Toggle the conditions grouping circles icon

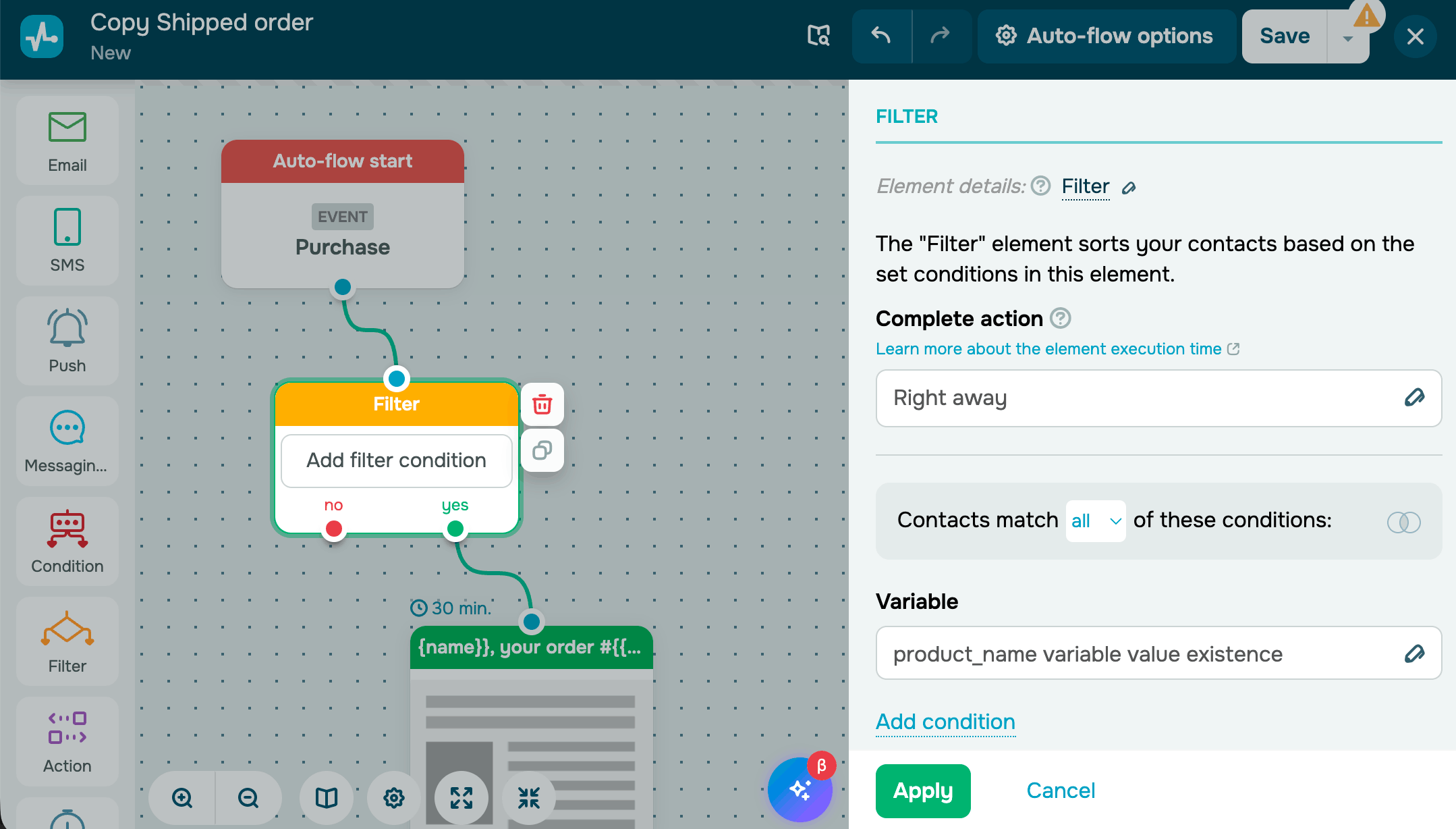1403,522
